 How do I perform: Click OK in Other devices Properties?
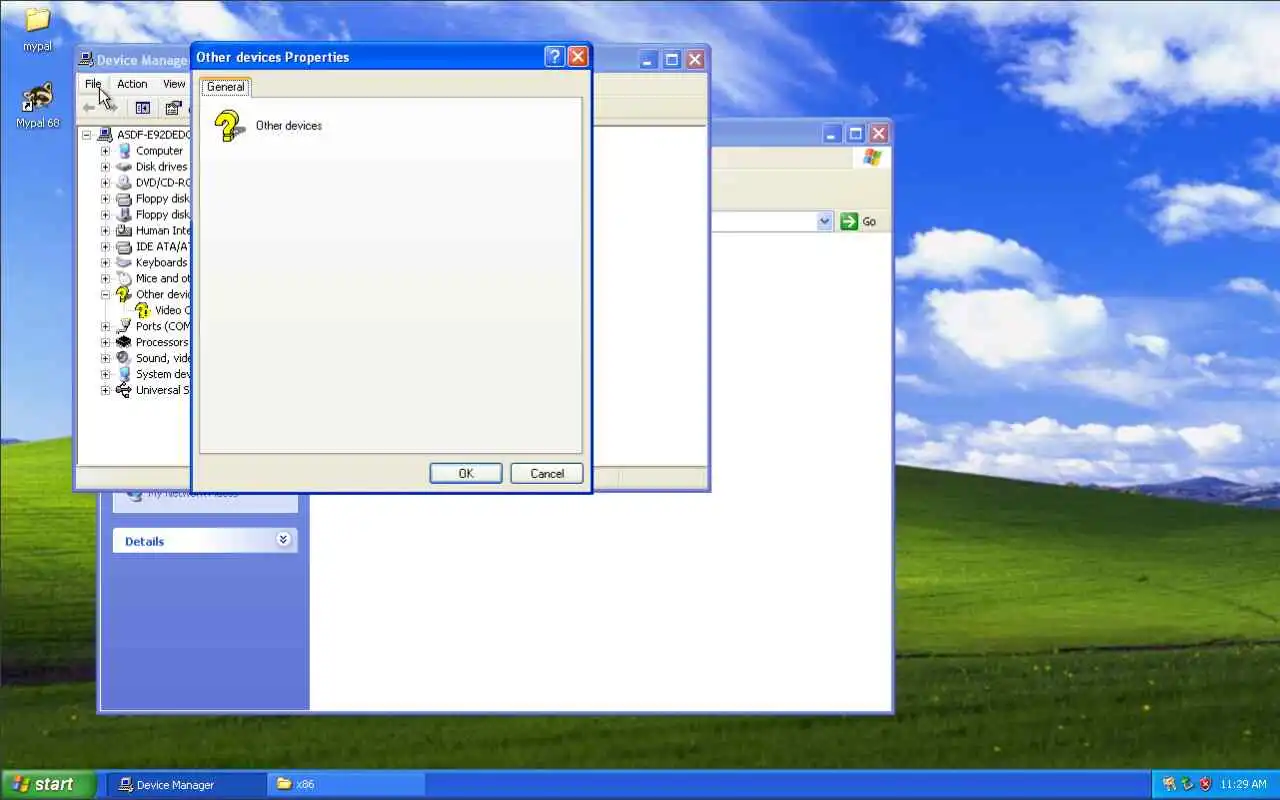click(x=466, y=474)
